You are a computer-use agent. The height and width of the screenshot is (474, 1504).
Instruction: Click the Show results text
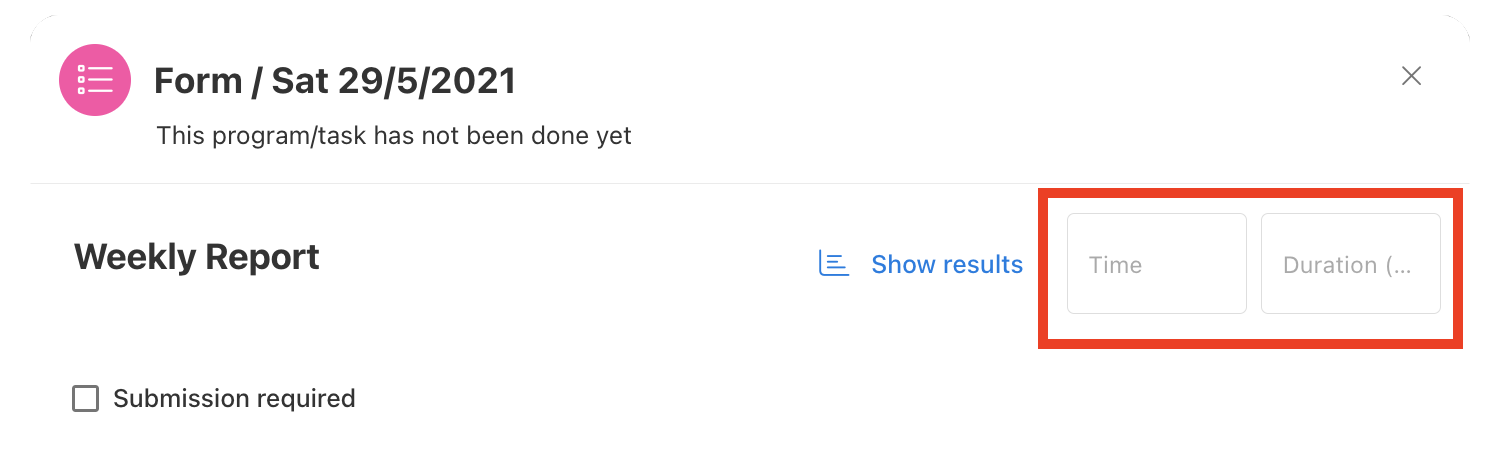click(x=947, y=264)
